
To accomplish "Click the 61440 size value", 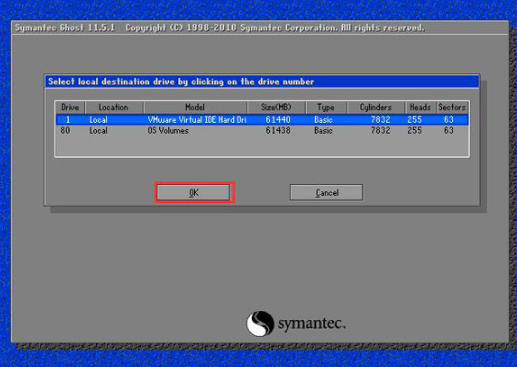I will pyautogui.click(x=278, y=120).
